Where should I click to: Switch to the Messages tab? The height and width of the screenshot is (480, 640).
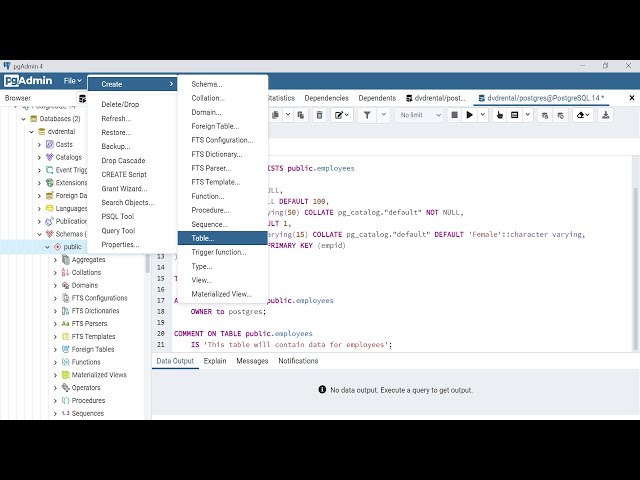[x=252, y=361]
